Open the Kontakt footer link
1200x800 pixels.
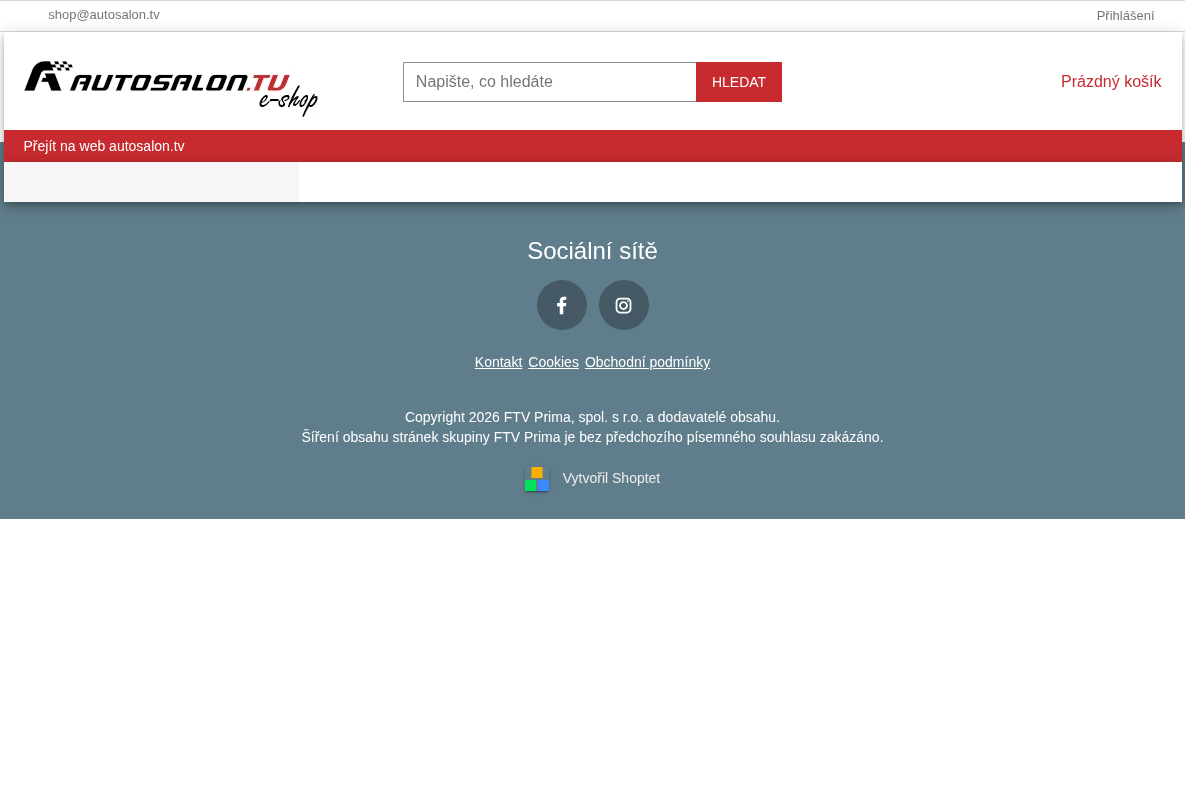(498, 362)
